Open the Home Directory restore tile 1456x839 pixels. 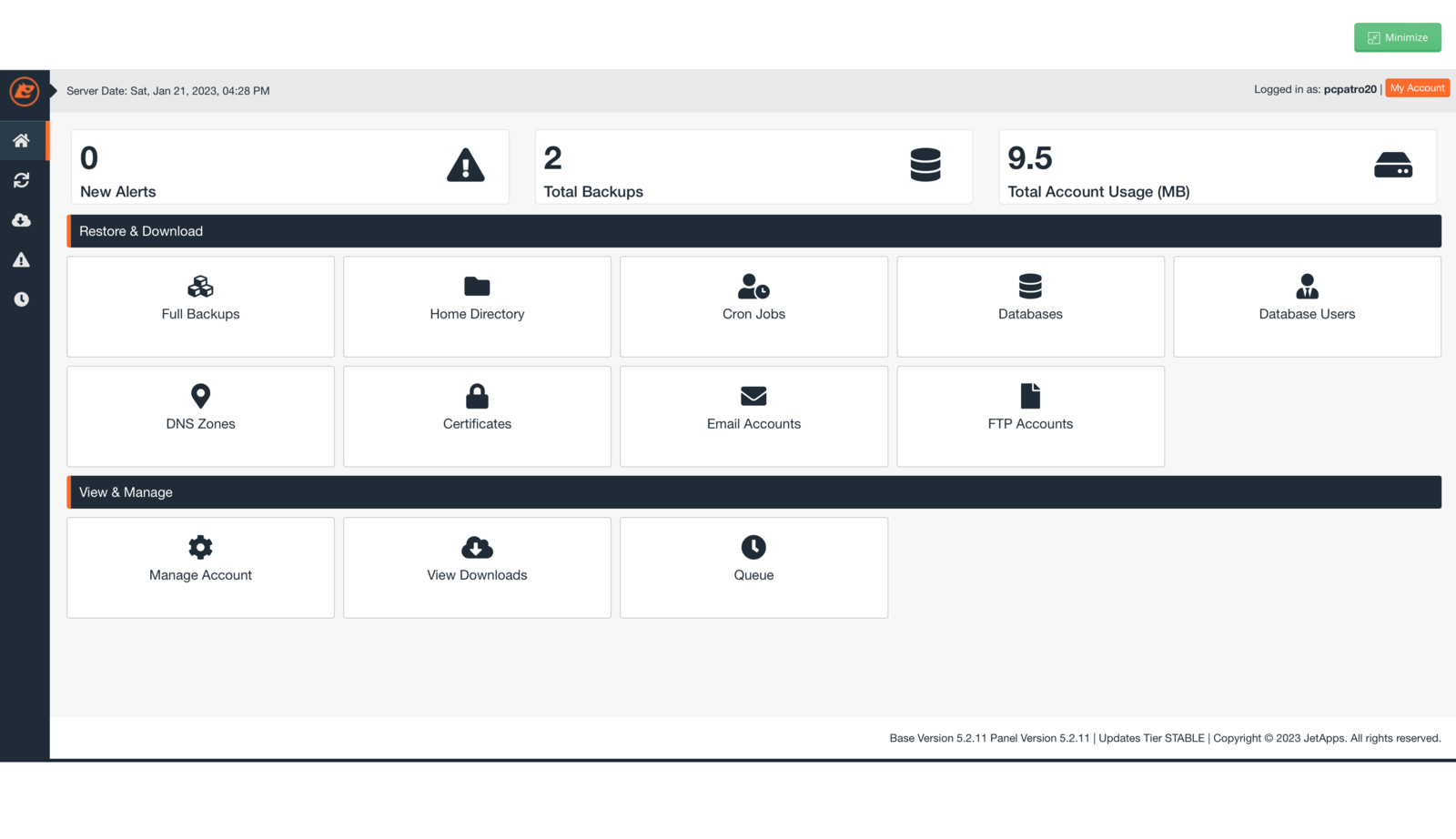(477, 307)
